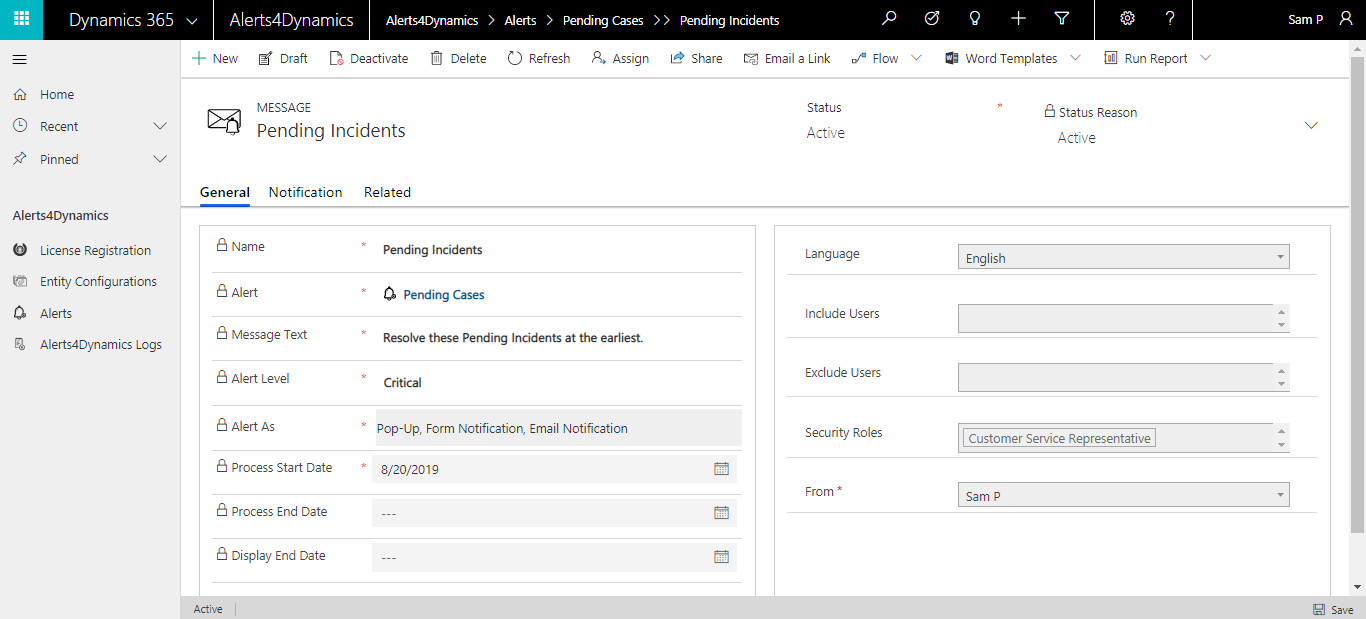Expand the Recent menu in sidebar
Image resolution: width=1366 pixels, height=619 pixels.
159,126
